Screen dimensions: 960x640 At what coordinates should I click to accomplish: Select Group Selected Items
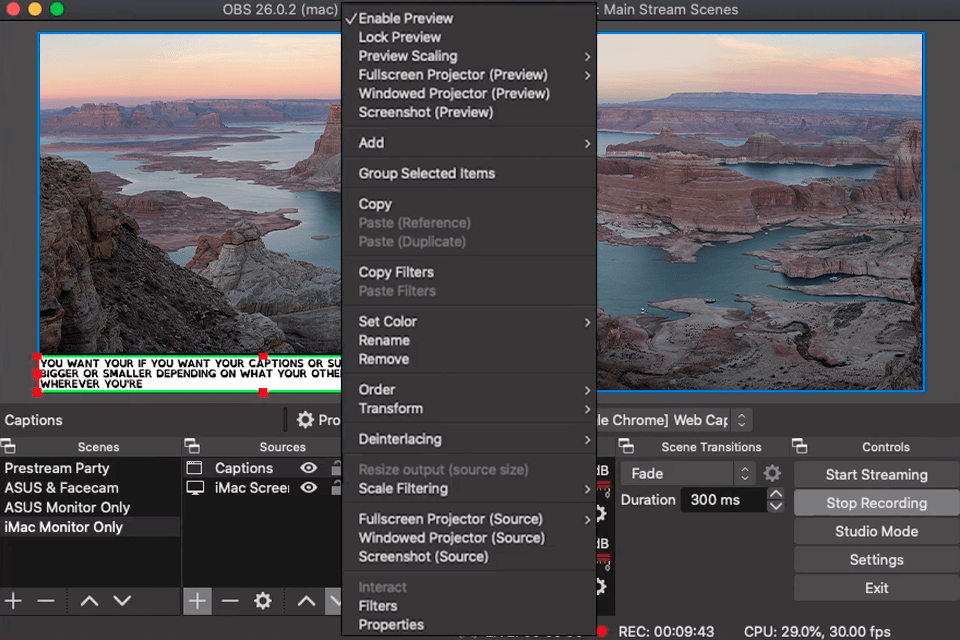(x=469, y=173)
